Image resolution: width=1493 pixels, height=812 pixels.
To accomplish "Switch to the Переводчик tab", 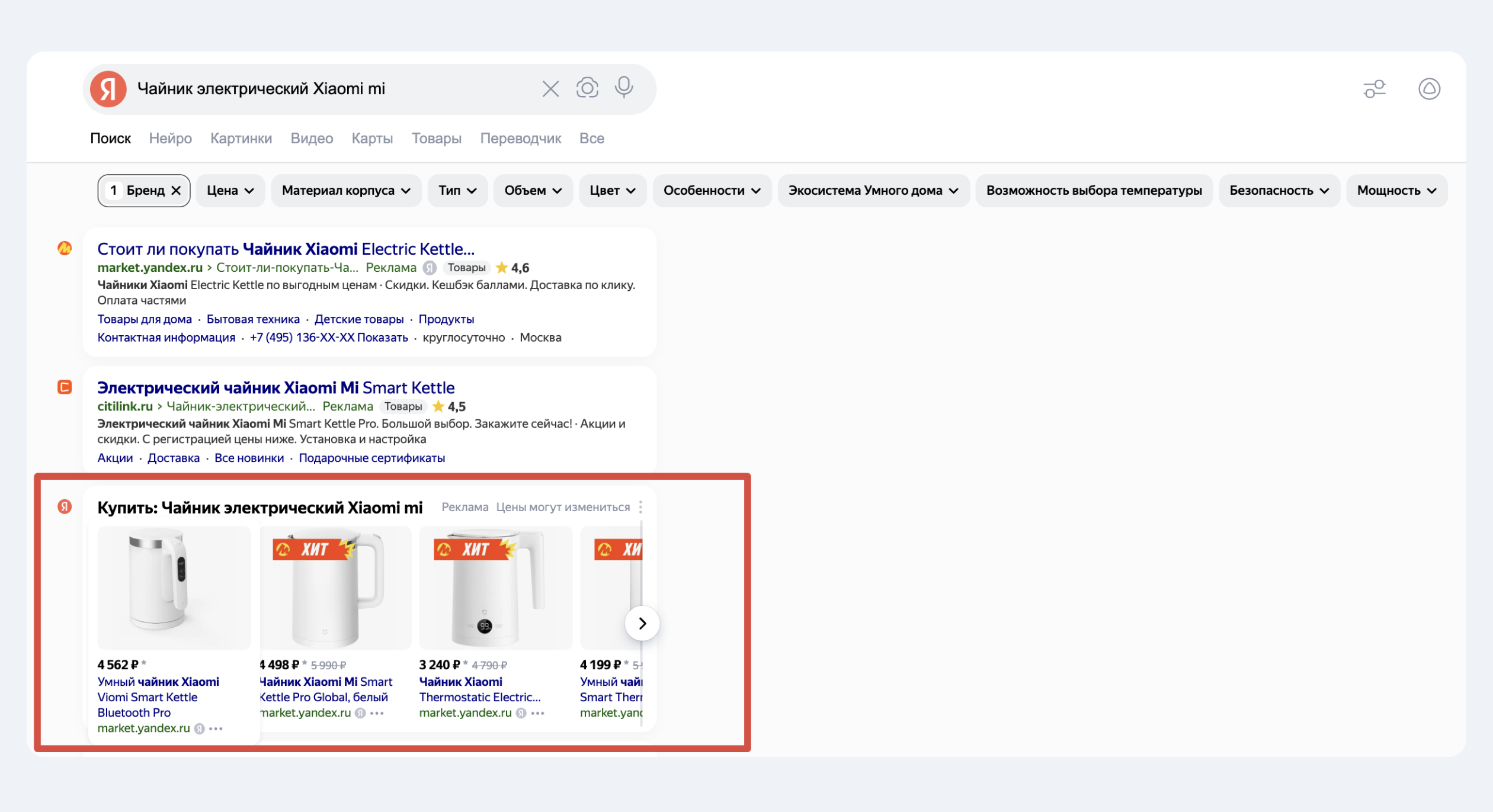I will (520, 138).
